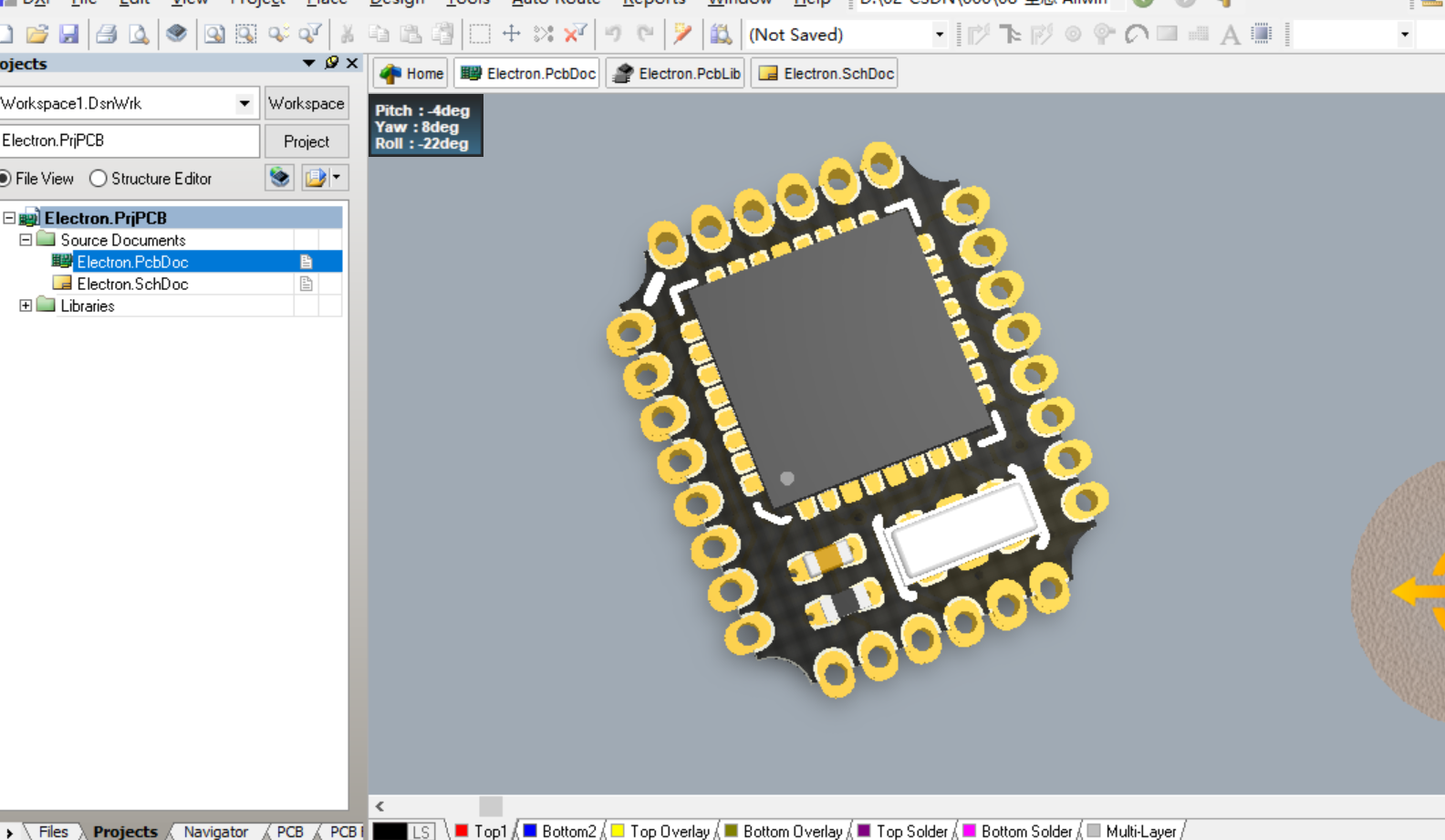This screenshot has height=840, width=1445.
Task: Open the (Not Saved) filter dropdown
Action: [x=940, y=35]
